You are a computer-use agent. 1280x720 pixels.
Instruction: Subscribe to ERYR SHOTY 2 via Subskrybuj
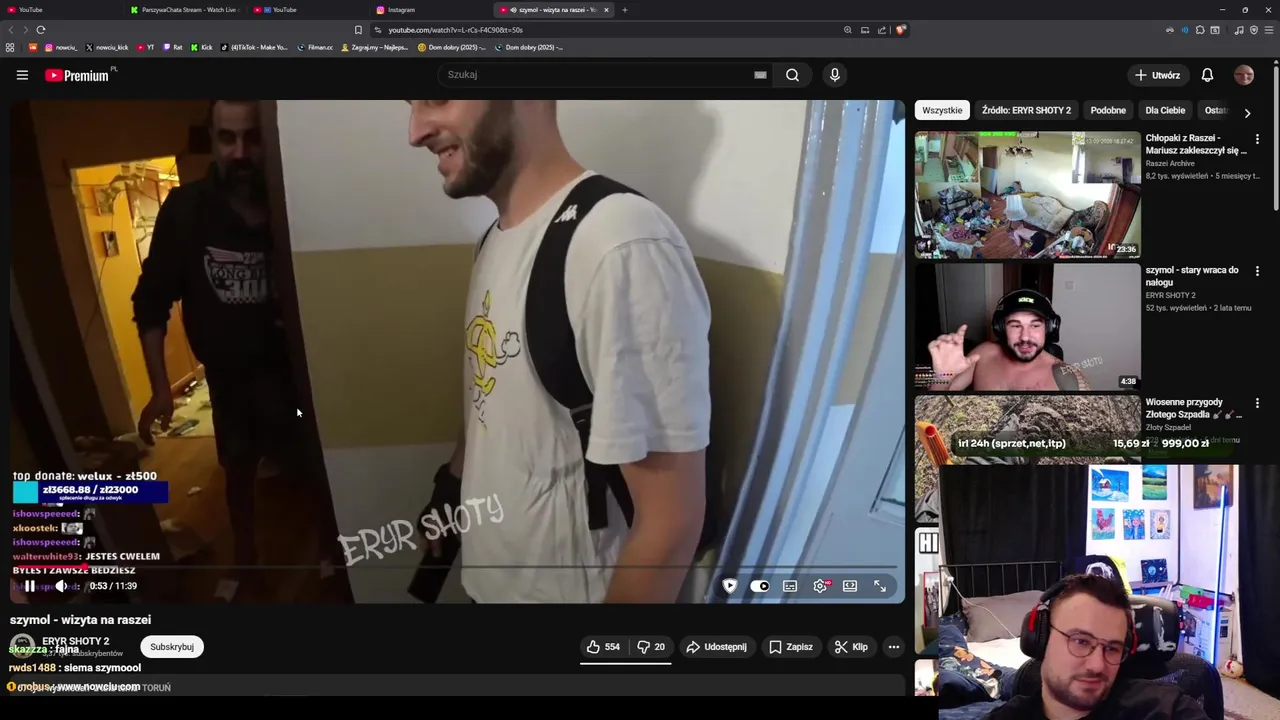[x=172, y=647]
